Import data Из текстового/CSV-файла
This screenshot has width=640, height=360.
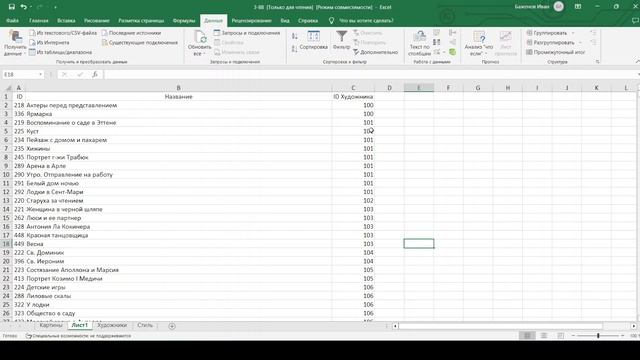[63, 33]
